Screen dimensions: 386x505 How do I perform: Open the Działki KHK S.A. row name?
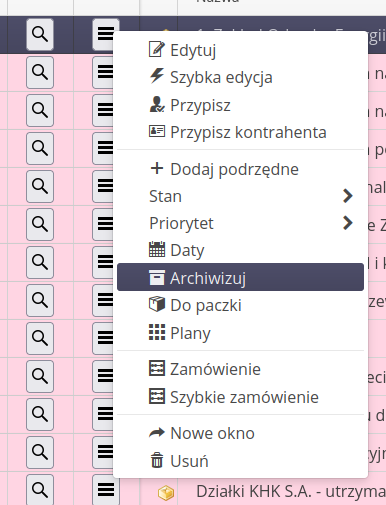click(291, 491)
